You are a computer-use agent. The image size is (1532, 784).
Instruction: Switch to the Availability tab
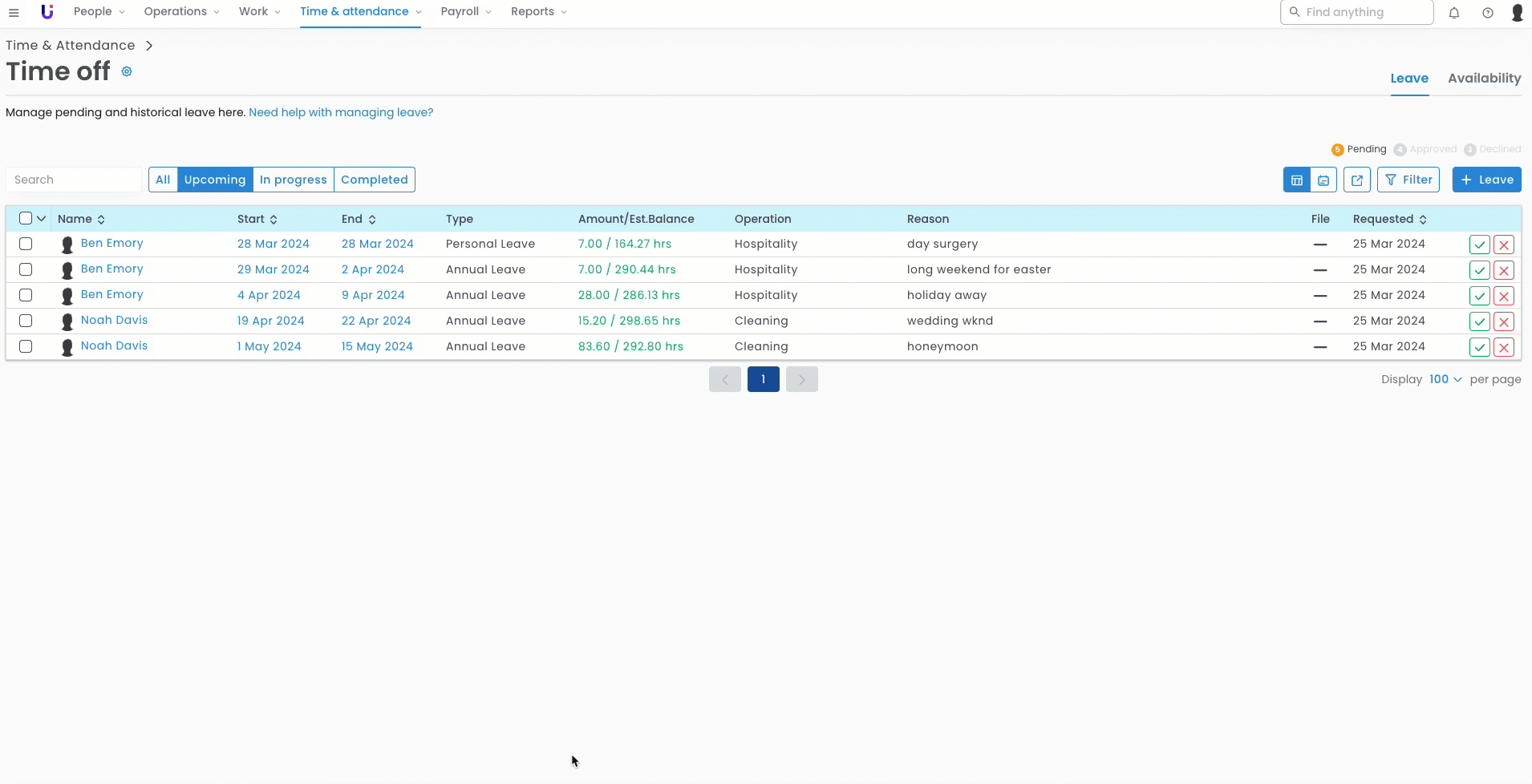pos(1484,79)
